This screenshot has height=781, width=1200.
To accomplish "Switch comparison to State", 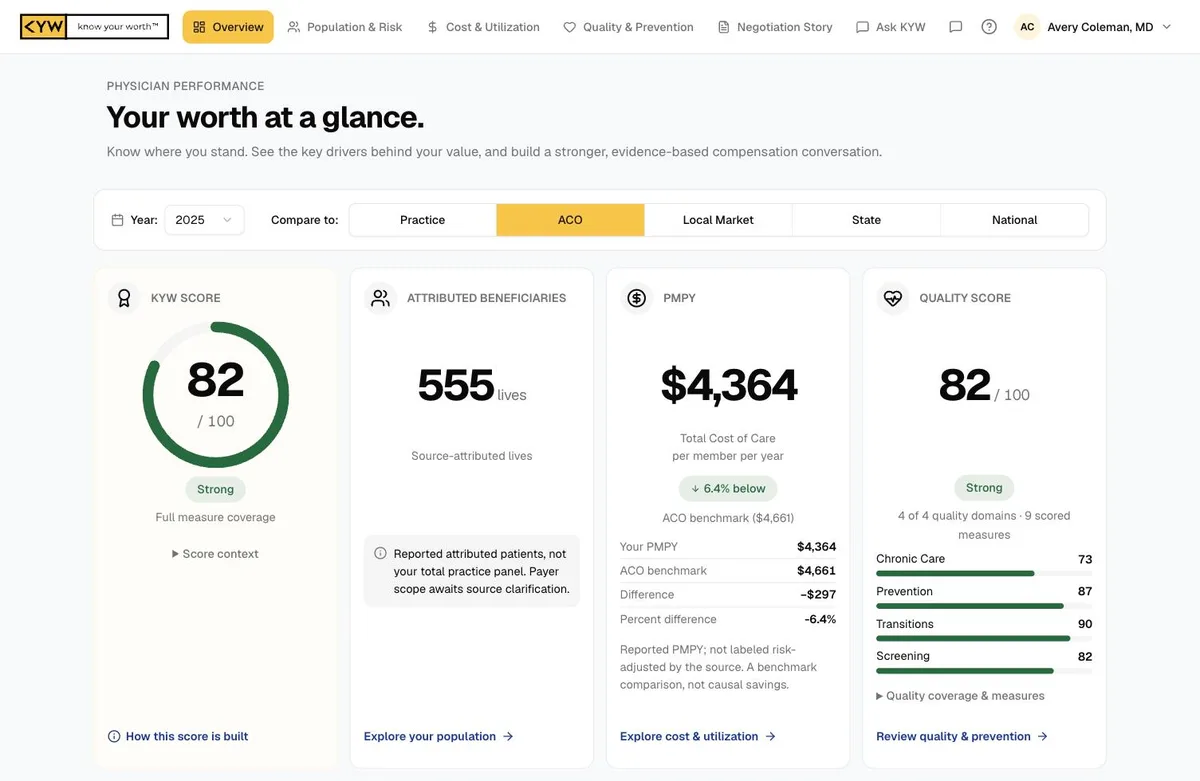I will click(866, 220).
